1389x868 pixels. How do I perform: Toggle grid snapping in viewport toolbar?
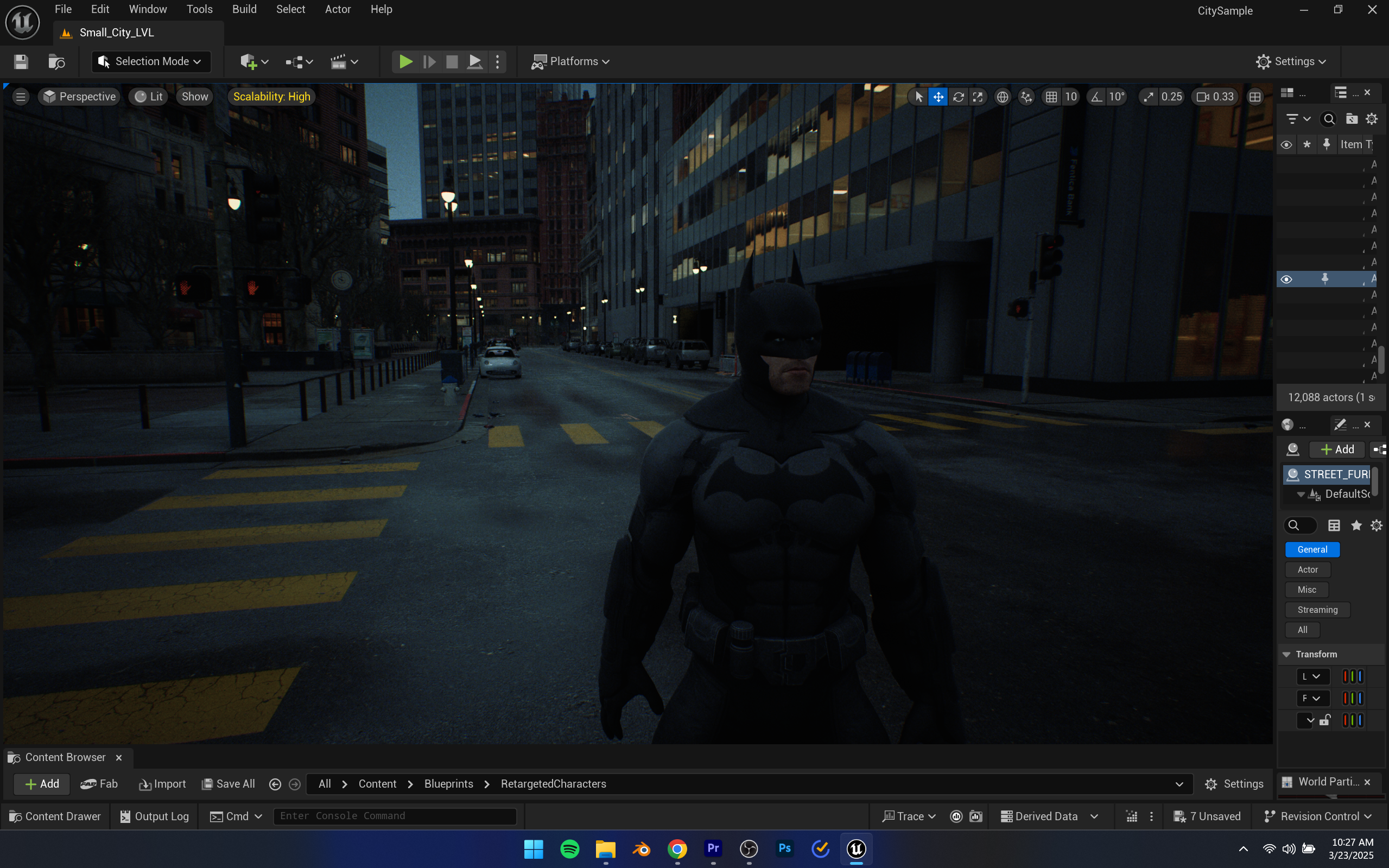1051,97
